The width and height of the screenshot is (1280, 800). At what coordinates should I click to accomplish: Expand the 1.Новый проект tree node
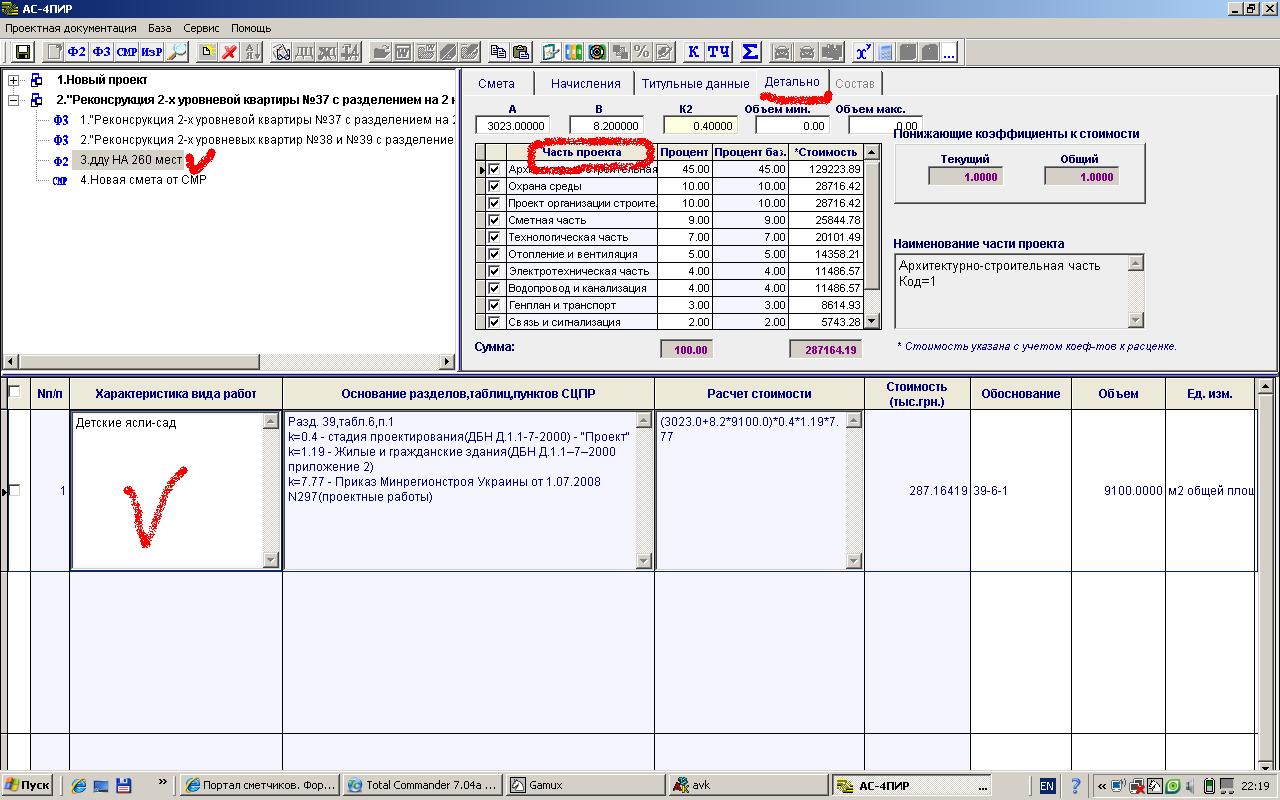pos(13,80)
